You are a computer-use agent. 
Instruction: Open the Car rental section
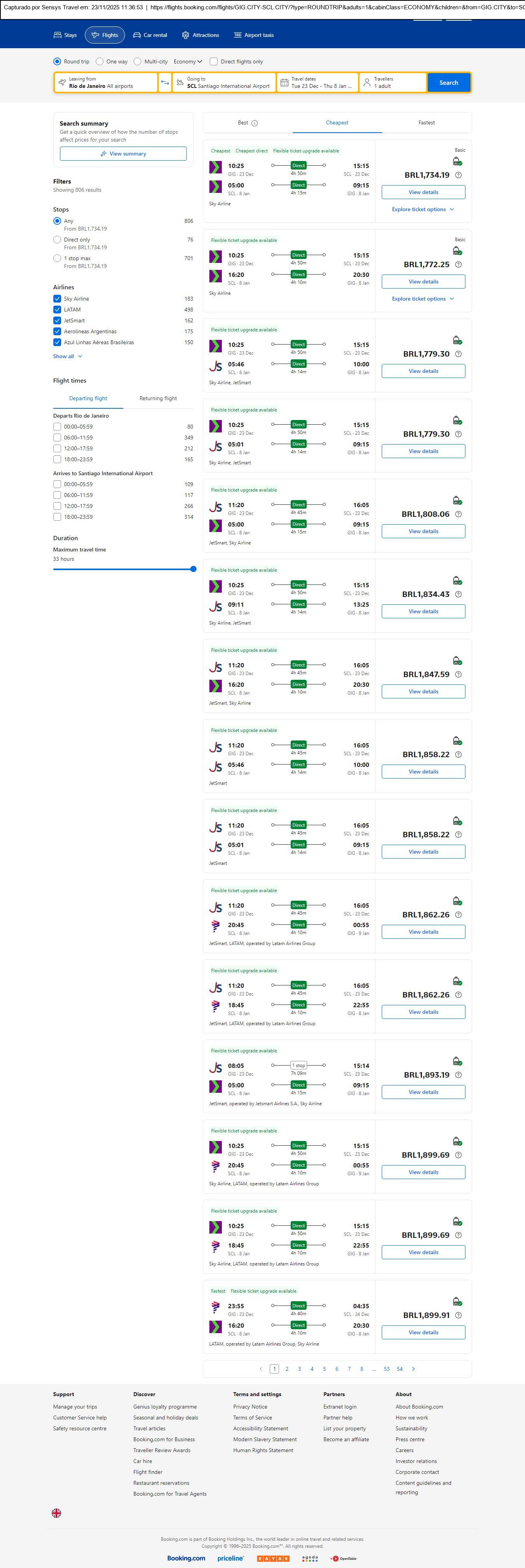coord(150,35)
